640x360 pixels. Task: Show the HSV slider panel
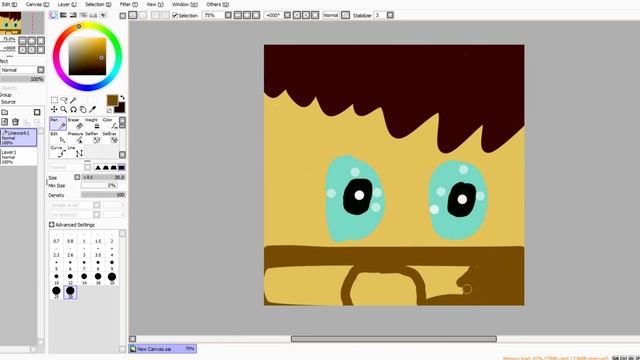tap(73, 15)
